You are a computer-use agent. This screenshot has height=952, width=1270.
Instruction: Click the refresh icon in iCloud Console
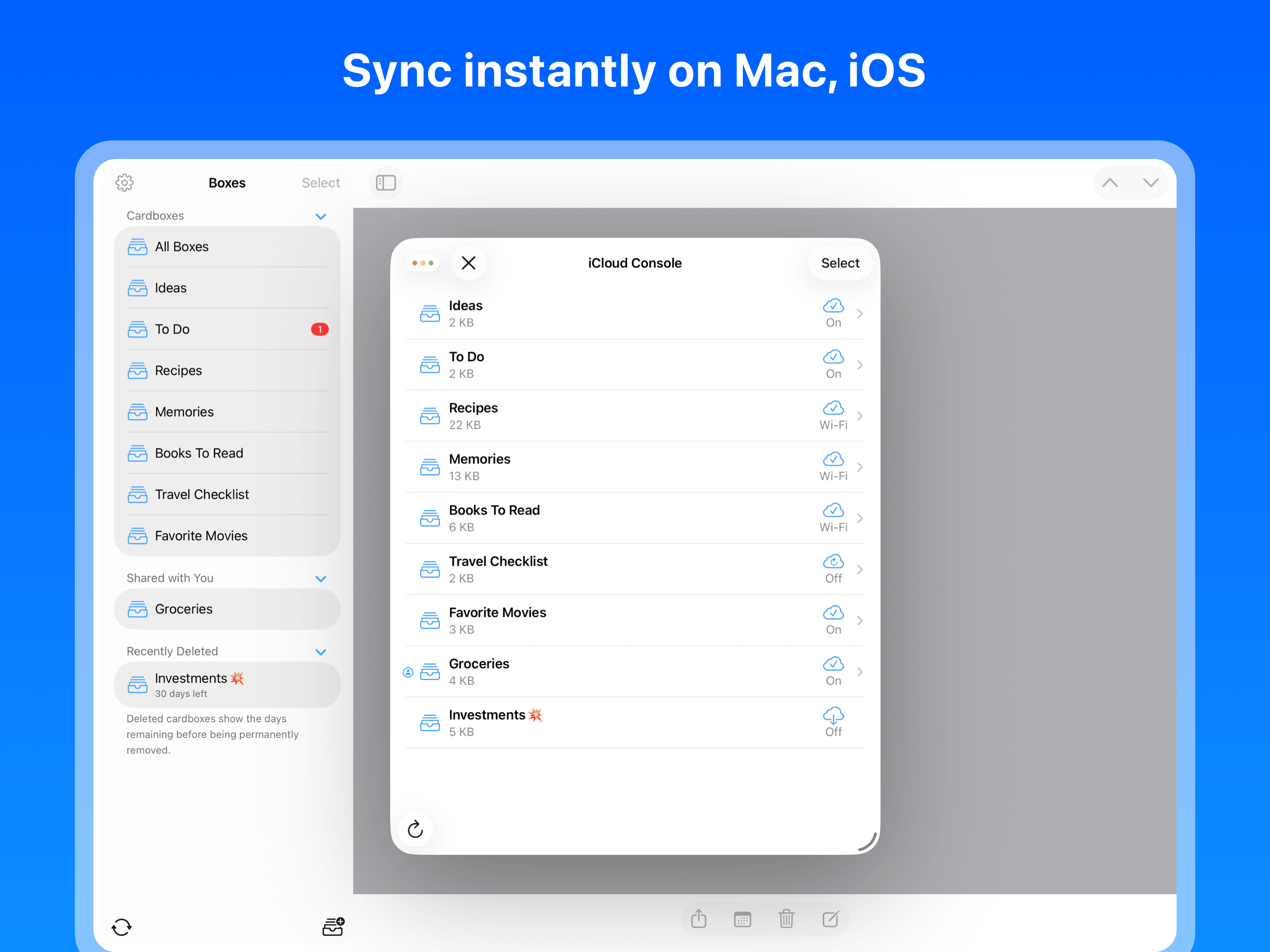point(415,829)
